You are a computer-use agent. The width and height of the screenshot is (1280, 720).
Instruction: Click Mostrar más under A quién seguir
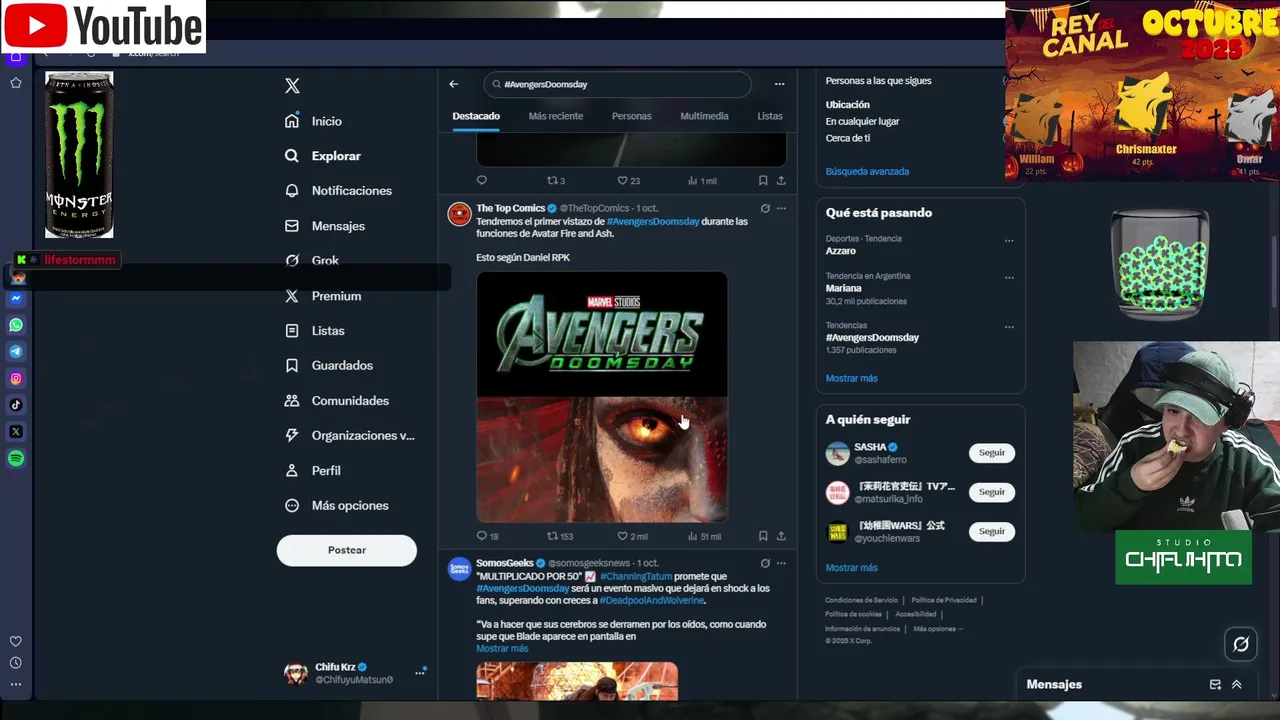pos(851,567)
